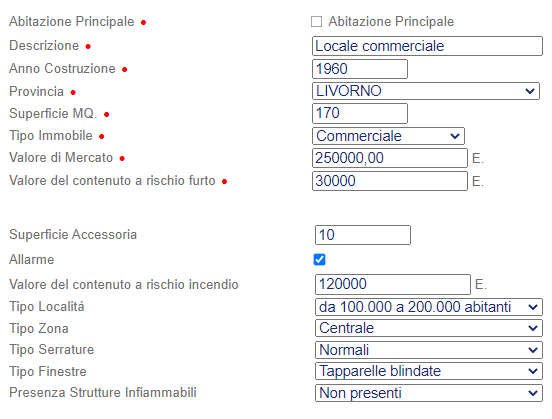Viewport: 552px width, 419px height.
Task: Select the contenuto a rischio incendio field
Action: point(393,284)
